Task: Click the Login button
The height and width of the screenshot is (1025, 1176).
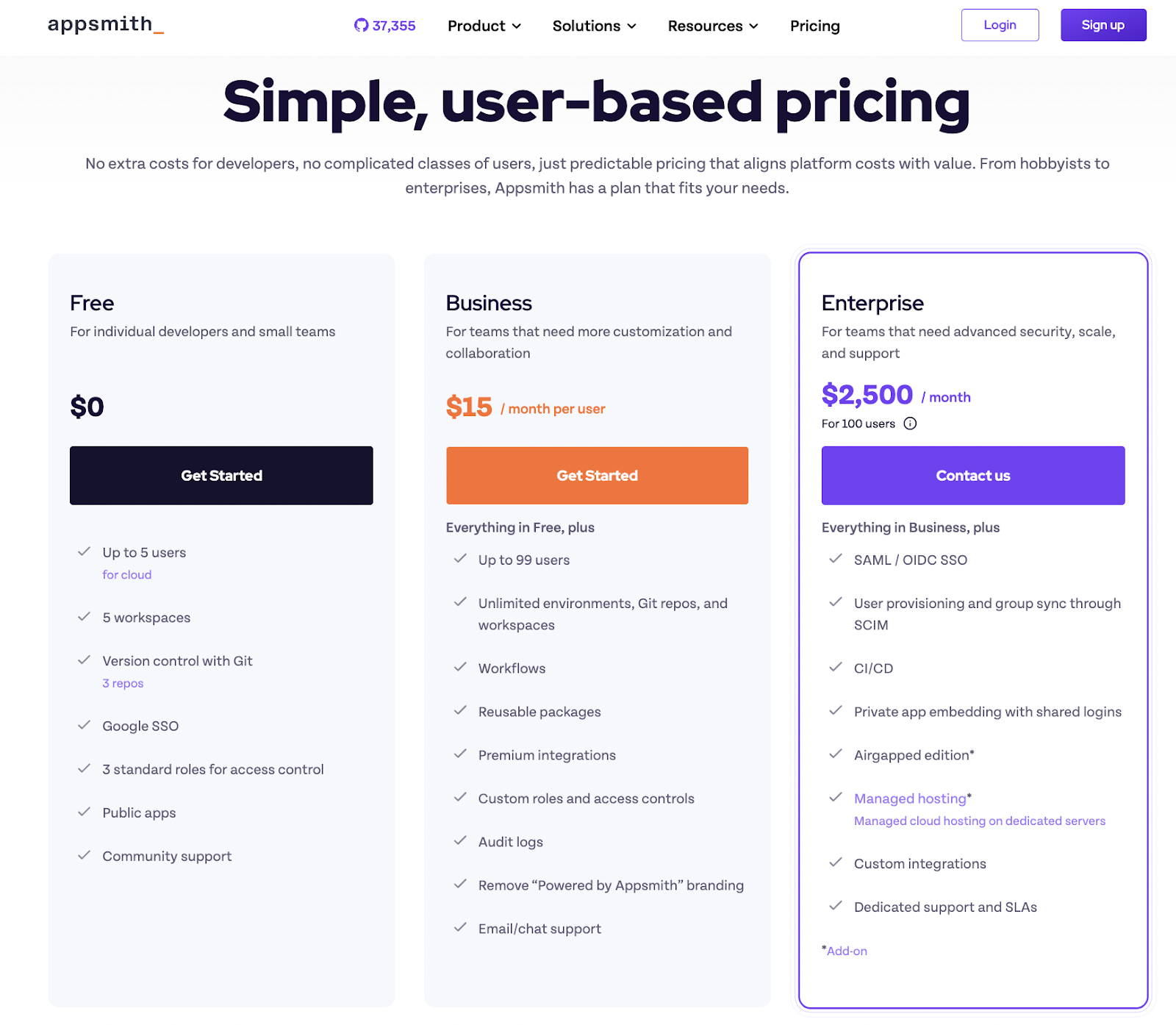Action: pos(1000,25)
